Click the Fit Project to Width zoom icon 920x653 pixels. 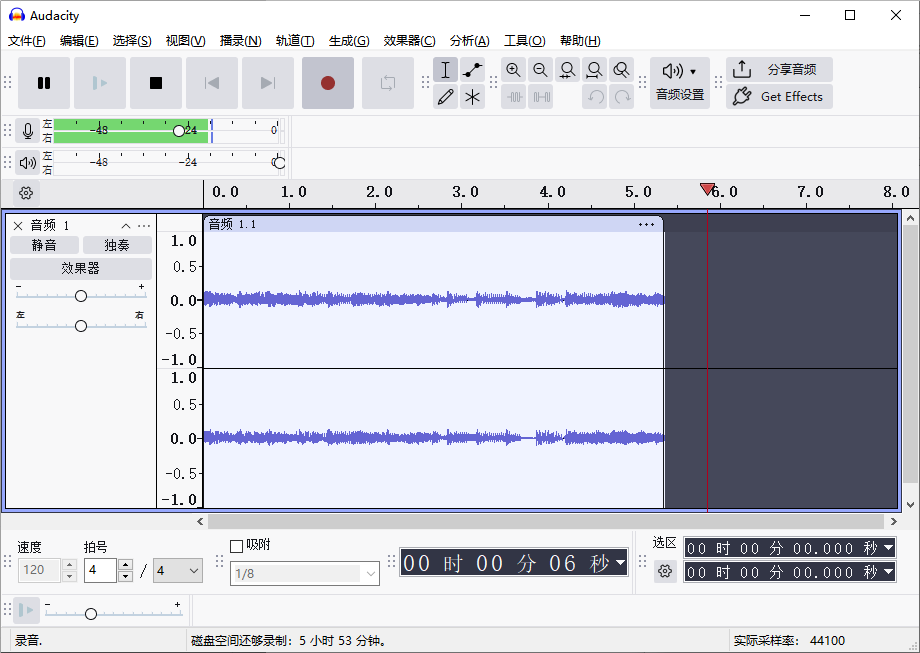pos(594,70)
